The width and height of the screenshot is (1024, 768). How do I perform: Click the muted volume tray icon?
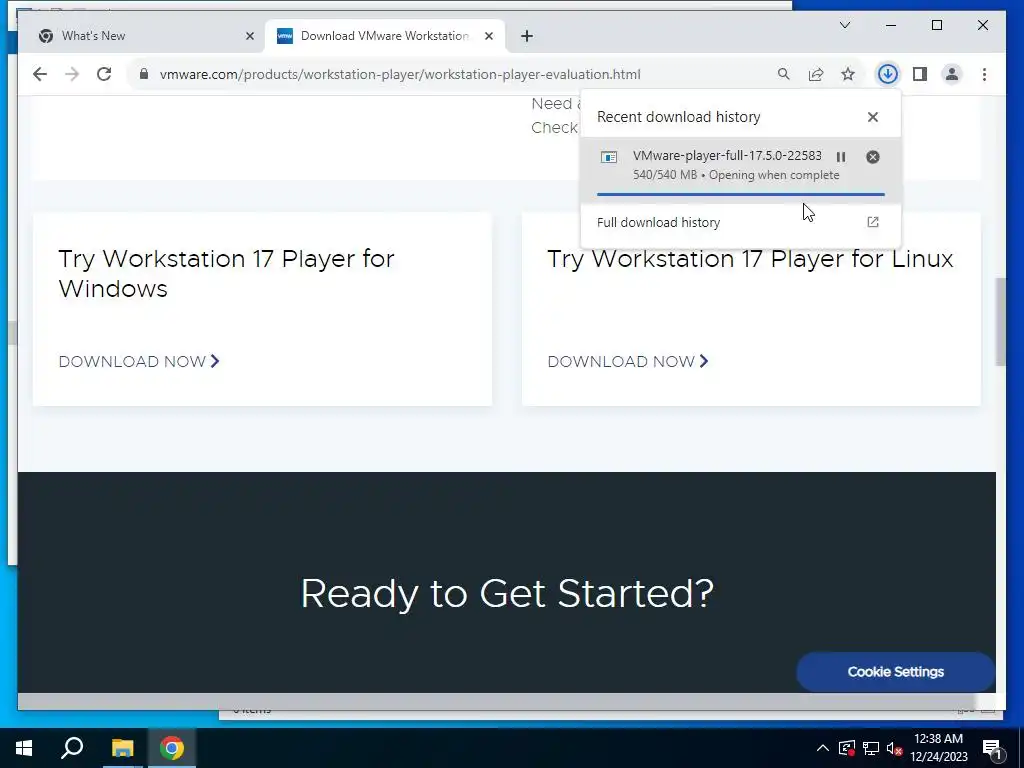pos(895,748)
